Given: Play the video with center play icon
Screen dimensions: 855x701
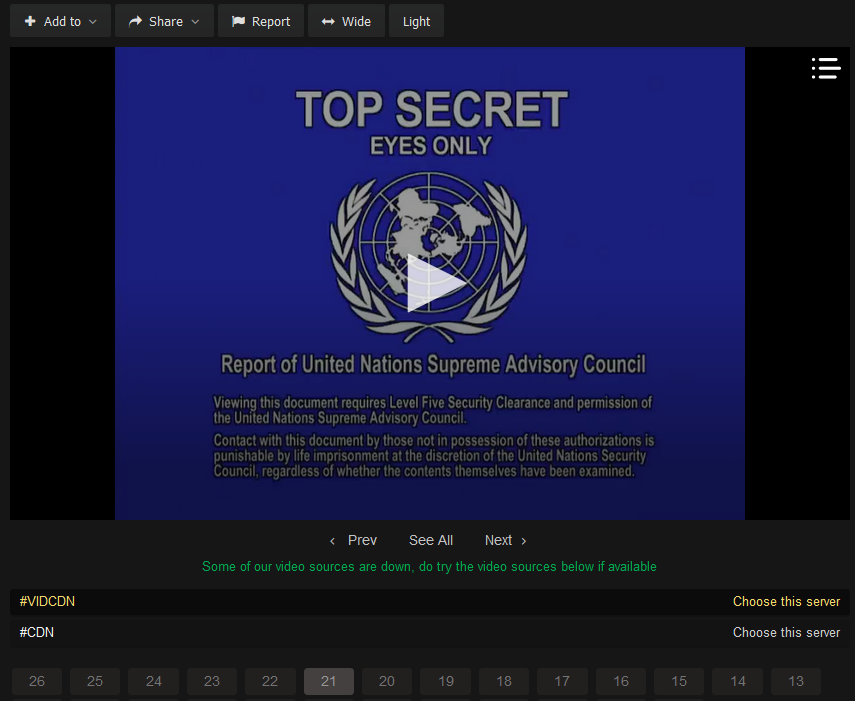Looking at the screenshot, I should click(x=436, y=283).
